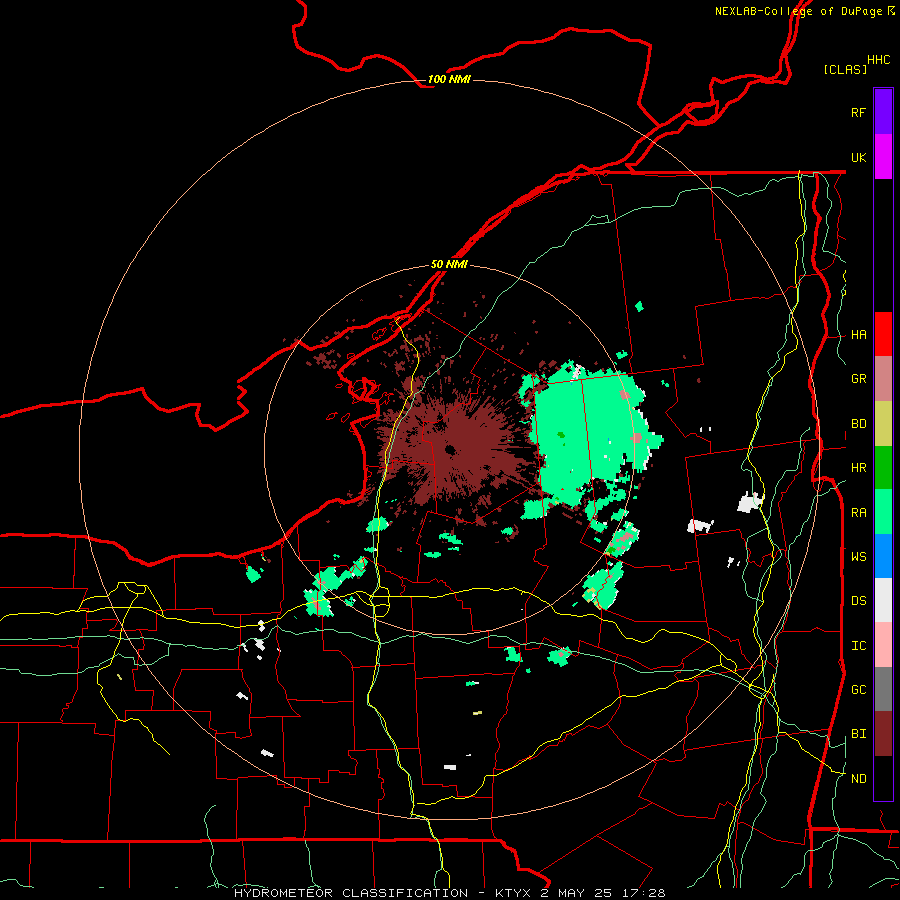Click the ND legend label

(858, 778)
